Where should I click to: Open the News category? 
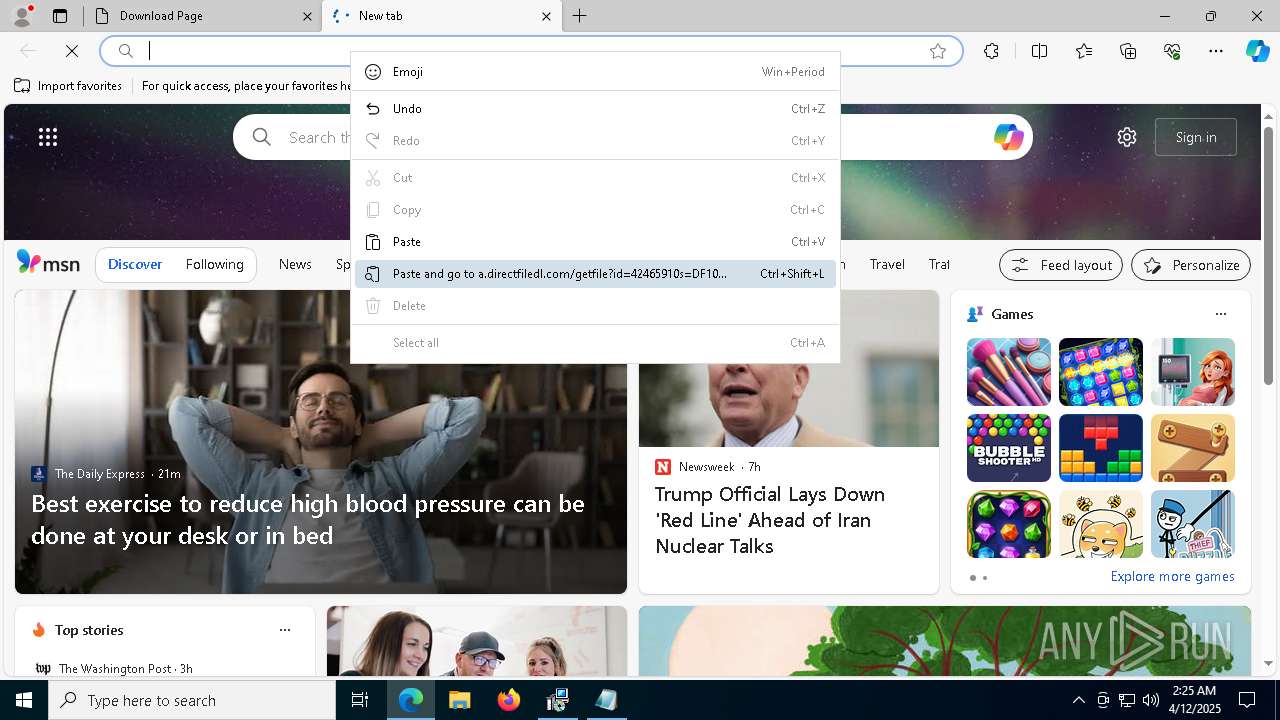[295, 264]
